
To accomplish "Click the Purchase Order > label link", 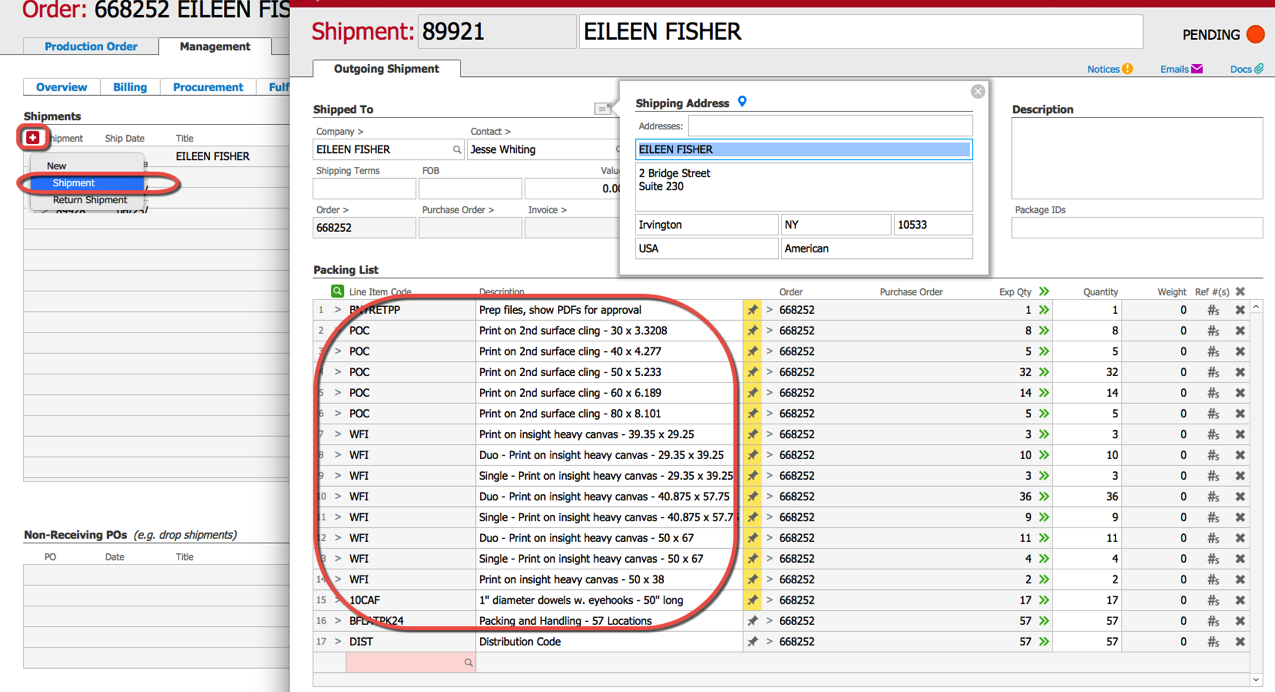I will [458, 210].
